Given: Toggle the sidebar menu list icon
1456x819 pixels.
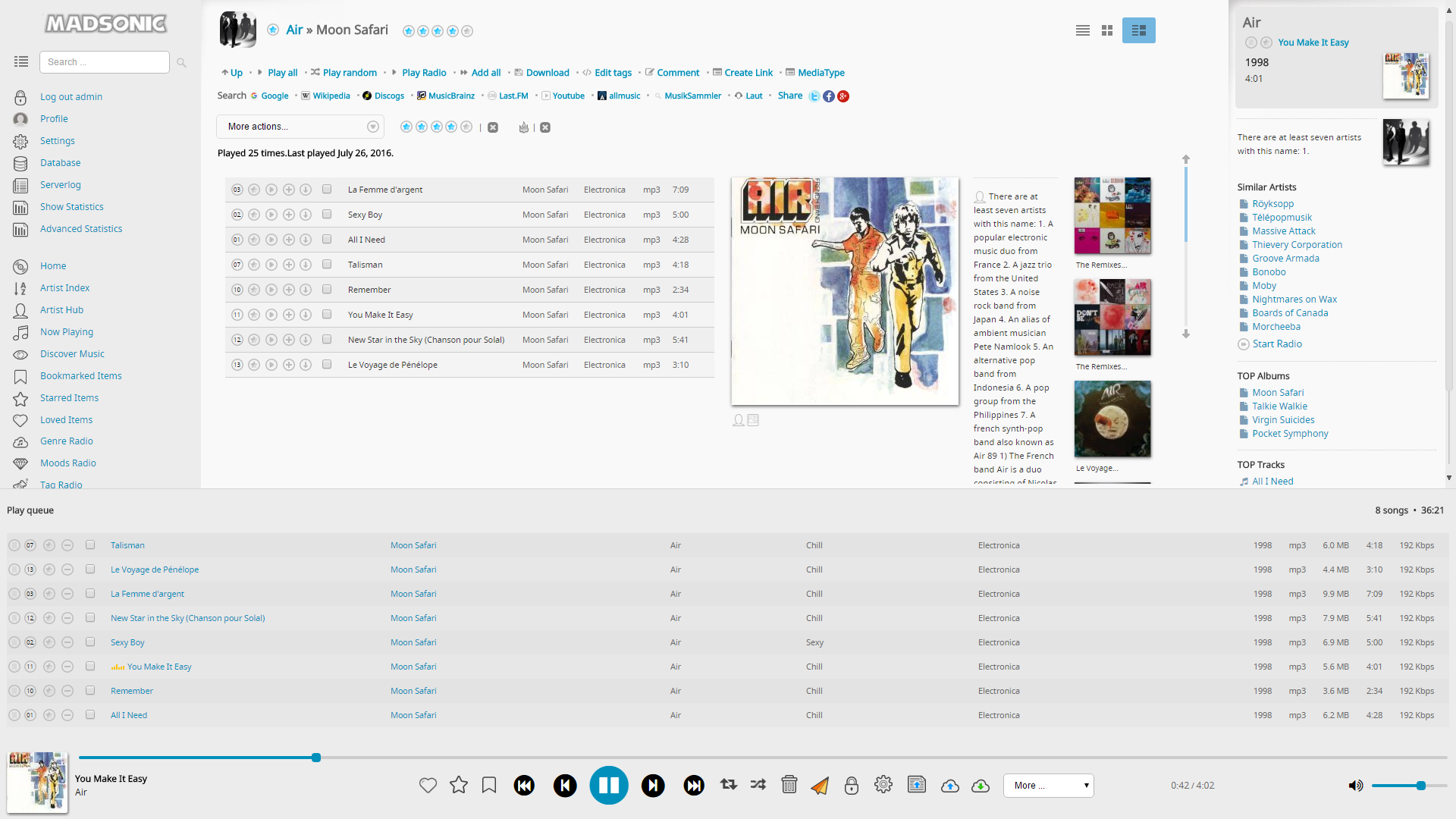Looking at the screenshot, I should click(21, 61).
